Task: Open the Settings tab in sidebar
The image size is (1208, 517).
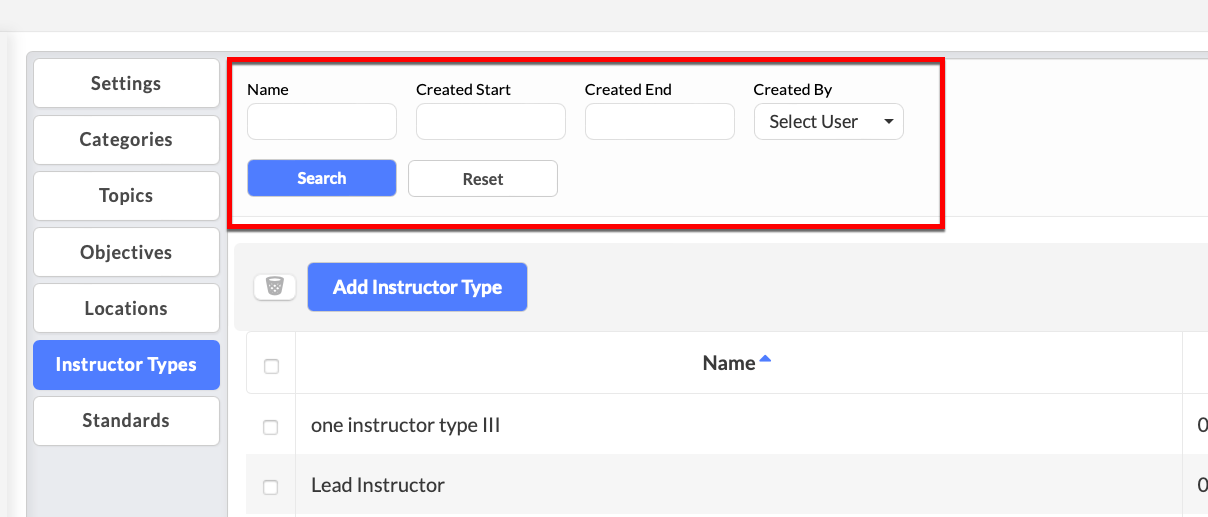Action: click(126, 83)
